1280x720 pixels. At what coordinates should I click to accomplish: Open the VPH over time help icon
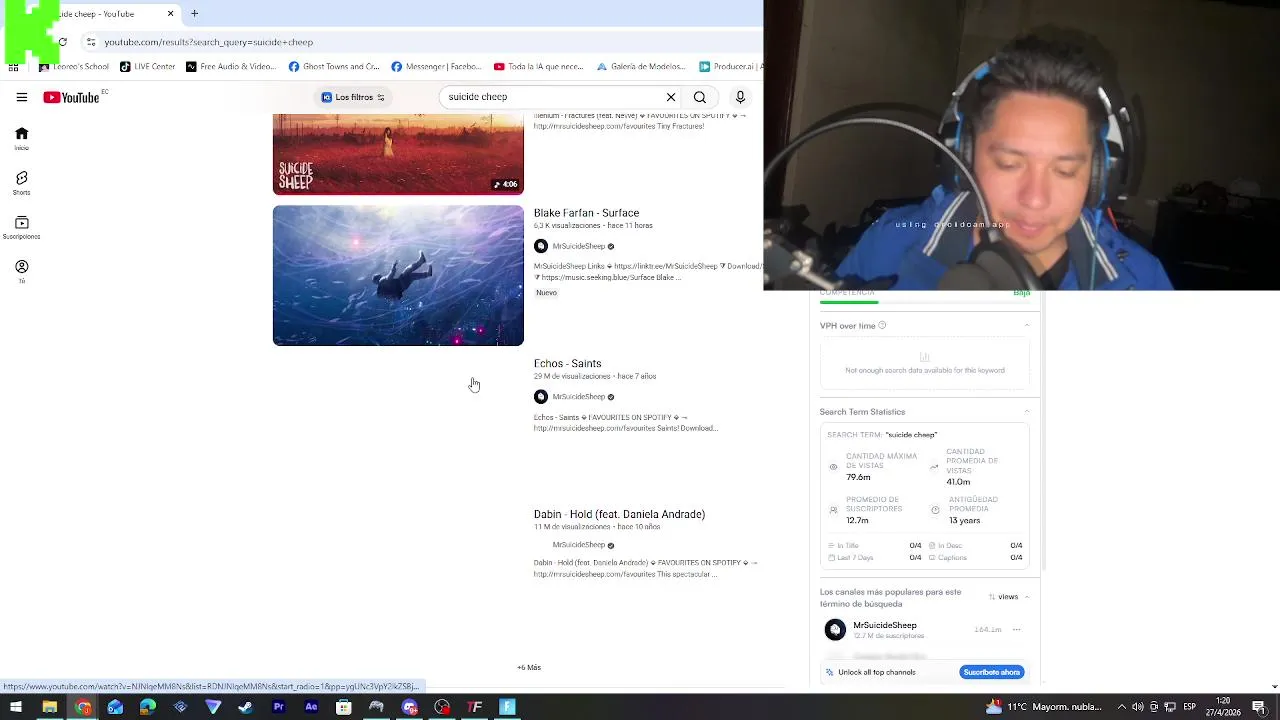pos(882,325)
